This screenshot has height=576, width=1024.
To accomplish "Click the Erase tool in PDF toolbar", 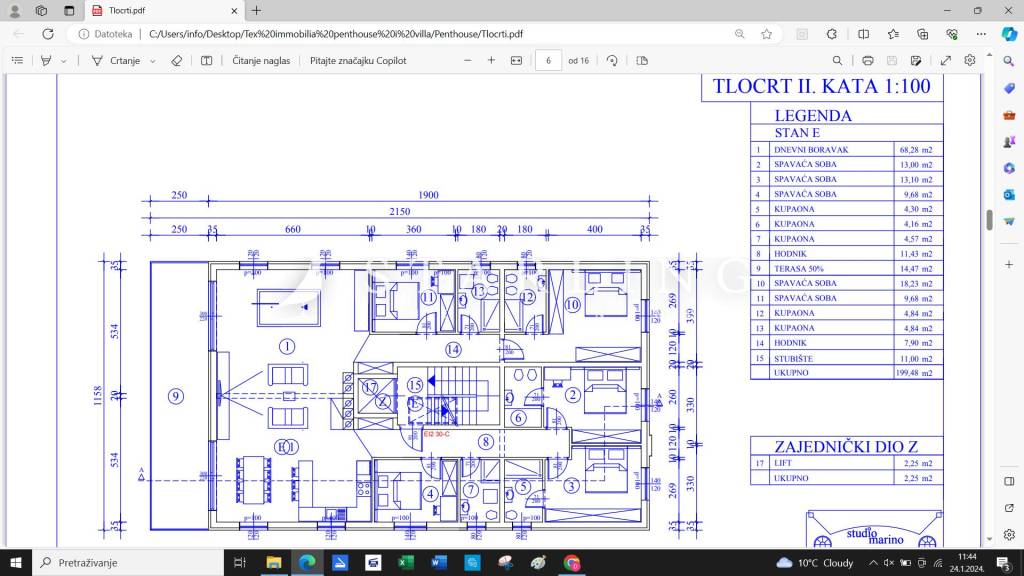I will point(177,60).
